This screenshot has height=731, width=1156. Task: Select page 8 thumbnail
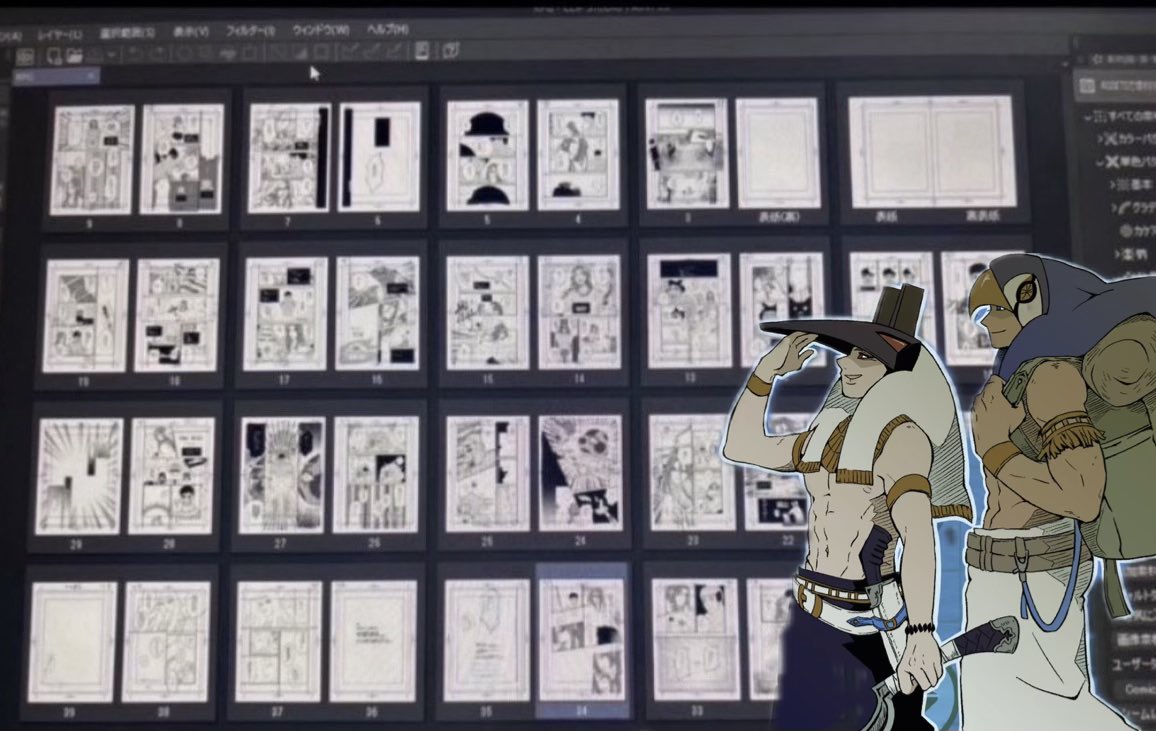tap(181, 158)
